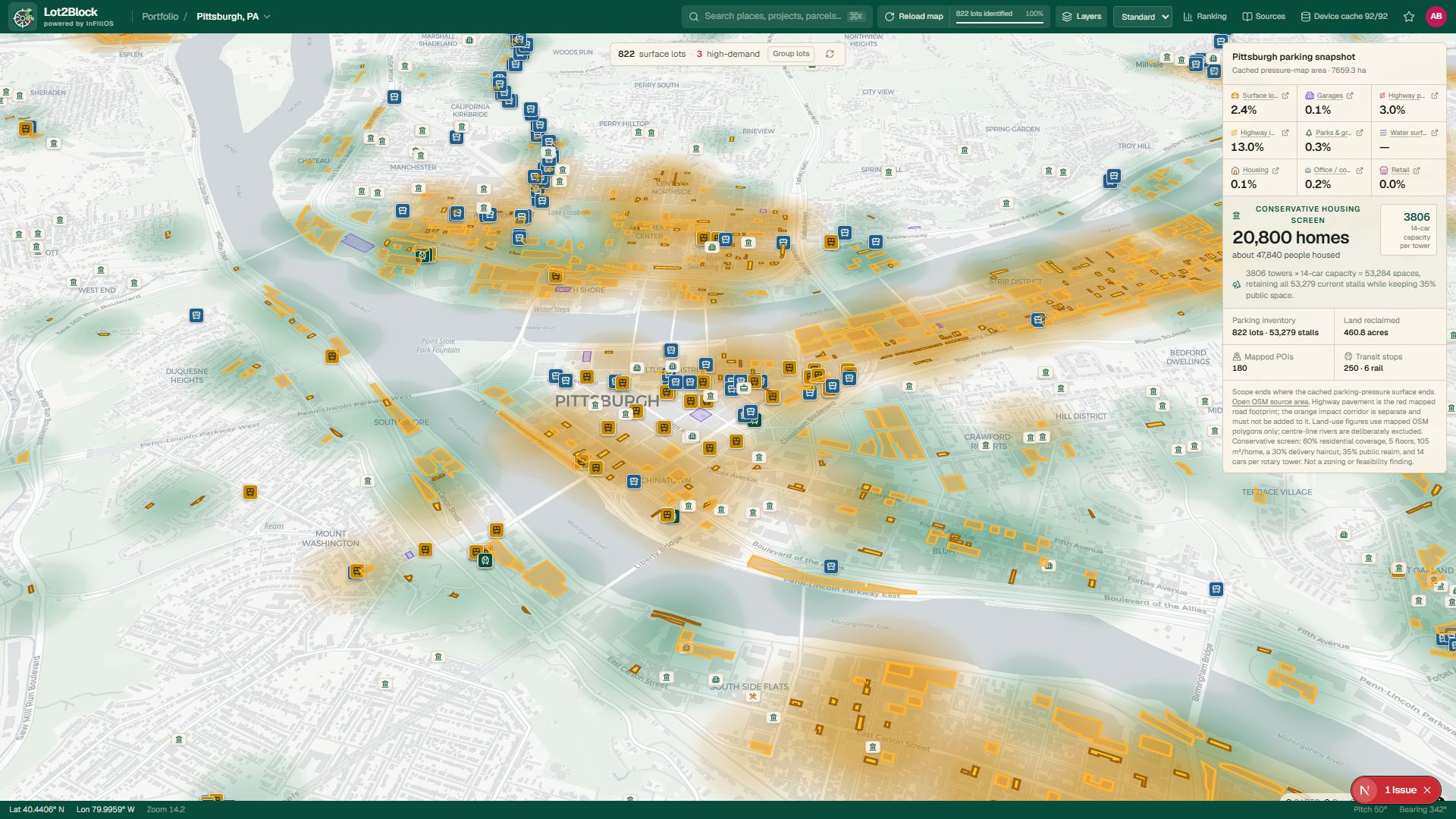This screenshot has width=1456, height=819.
Task: Open external link for Office / commercial stat
Action: click(1360, 170)
